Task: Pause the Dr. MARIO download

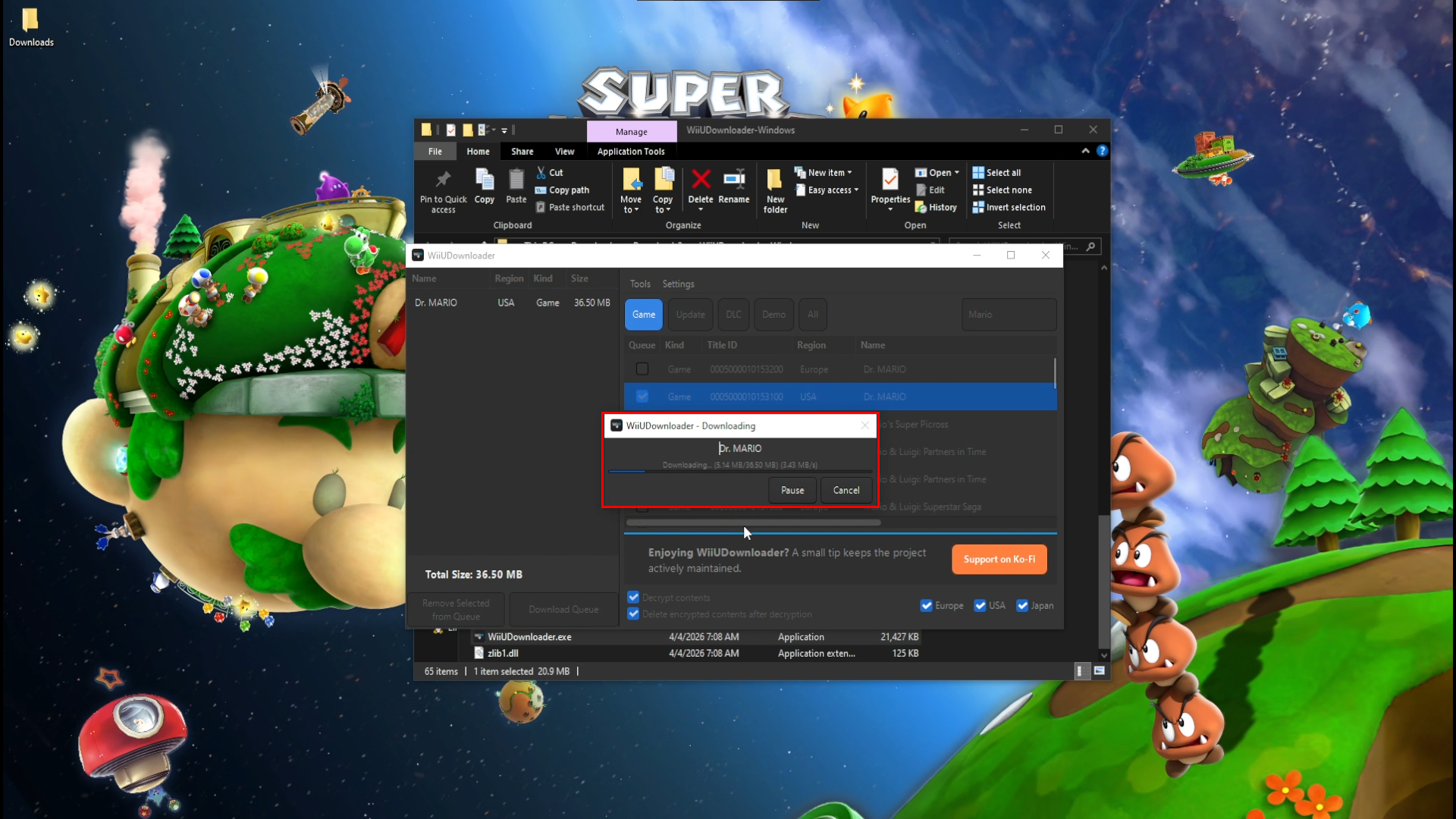Action: click(x=792, y=490)
